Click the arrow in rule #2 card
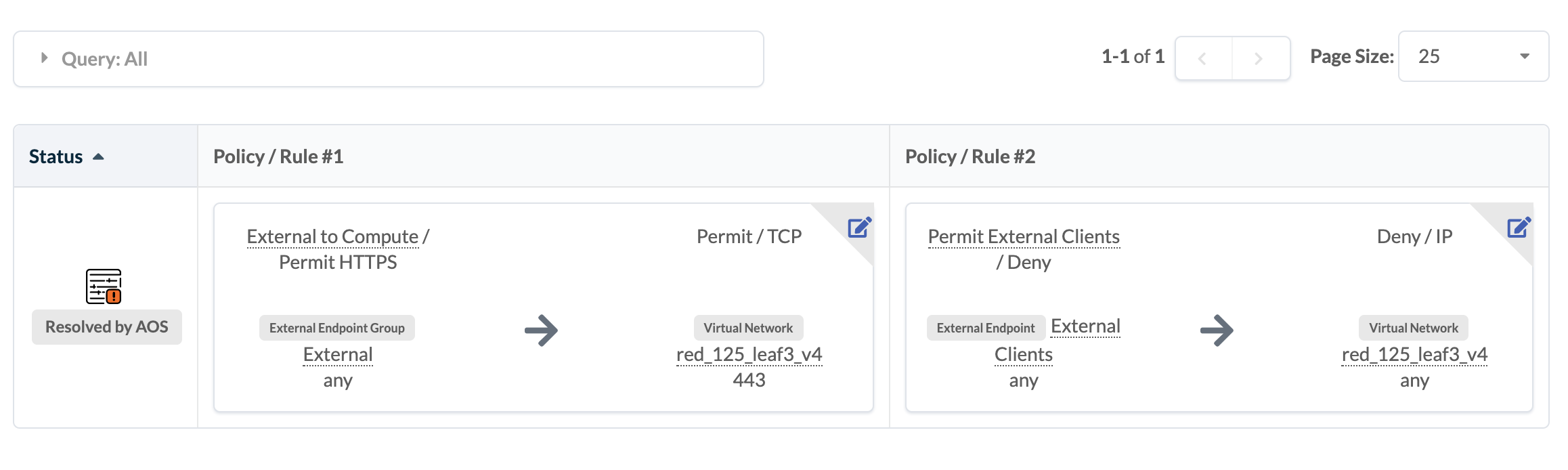The width and height of the screenshot is (1568, 470). click(x=1217, y=330)
